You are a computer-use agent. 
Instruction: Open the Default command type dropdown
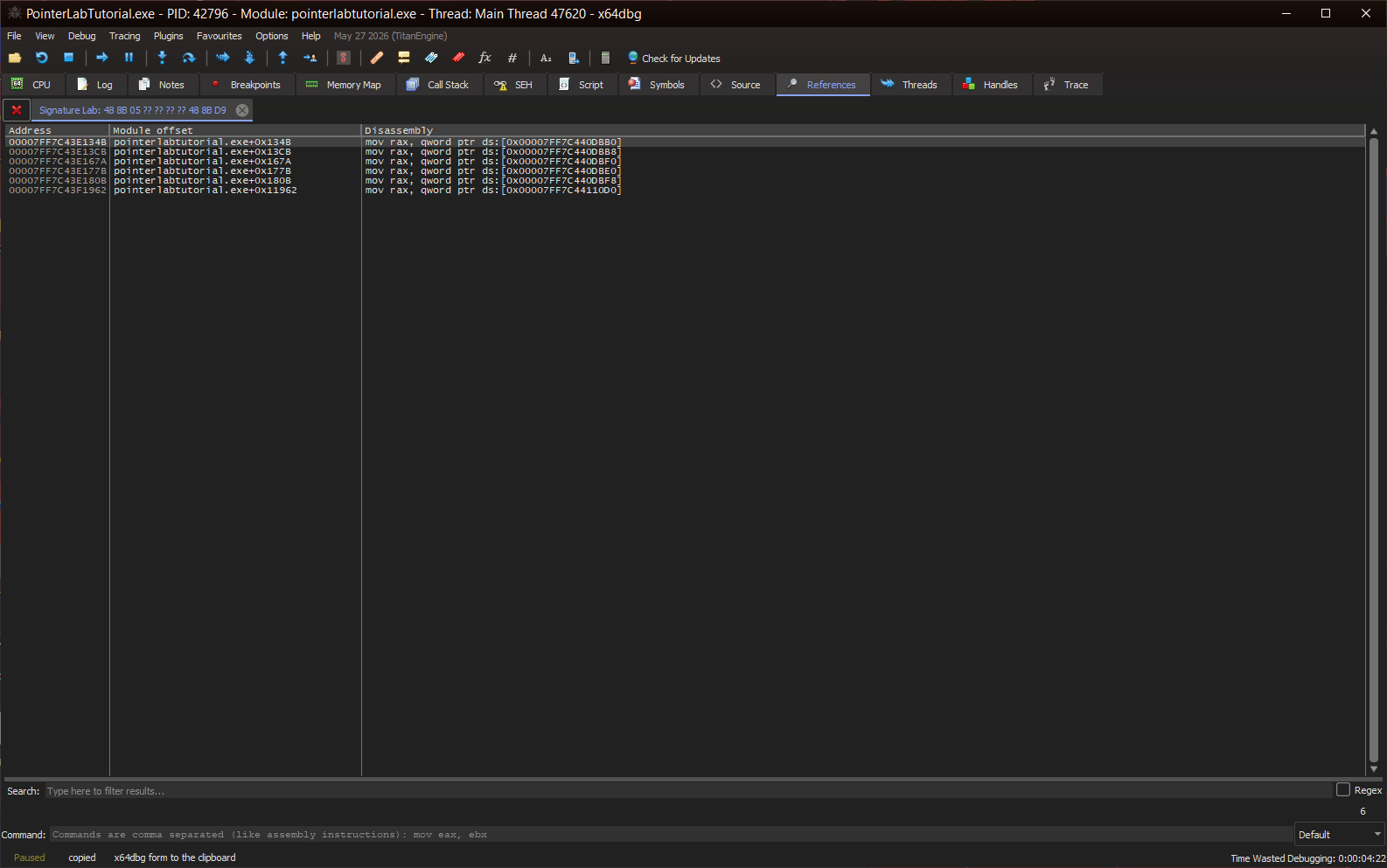point(1339,835)
